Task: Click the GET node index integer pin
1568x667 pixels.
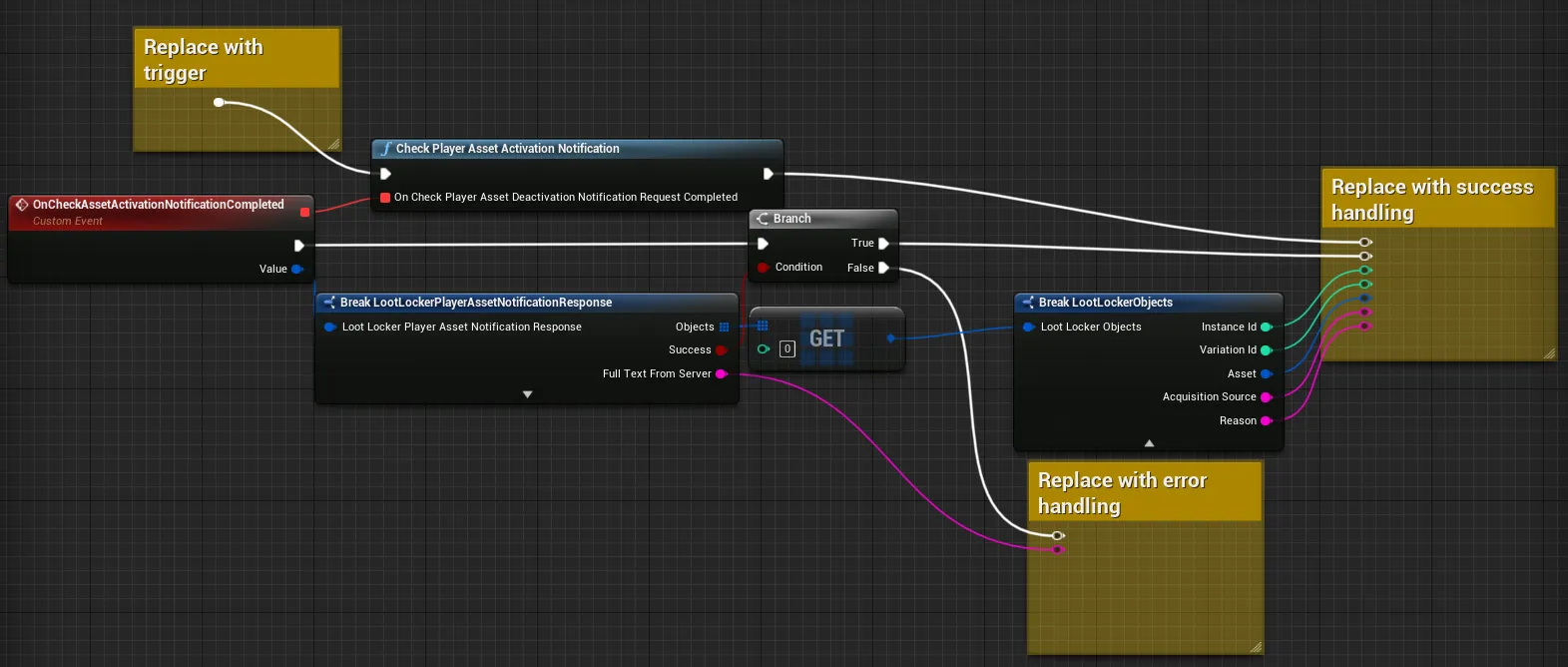Action: (764, 349)
